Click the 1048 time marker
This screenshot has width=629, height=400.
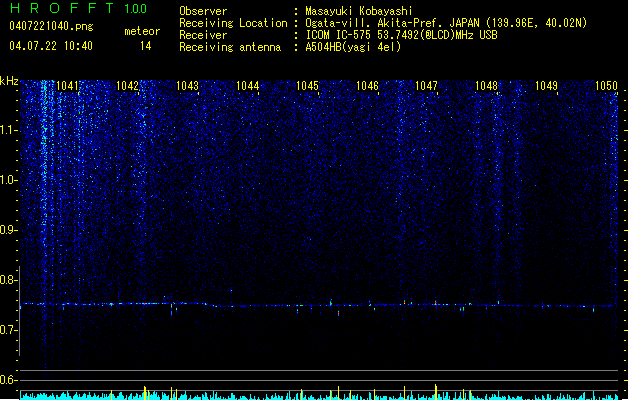(486, 86)
